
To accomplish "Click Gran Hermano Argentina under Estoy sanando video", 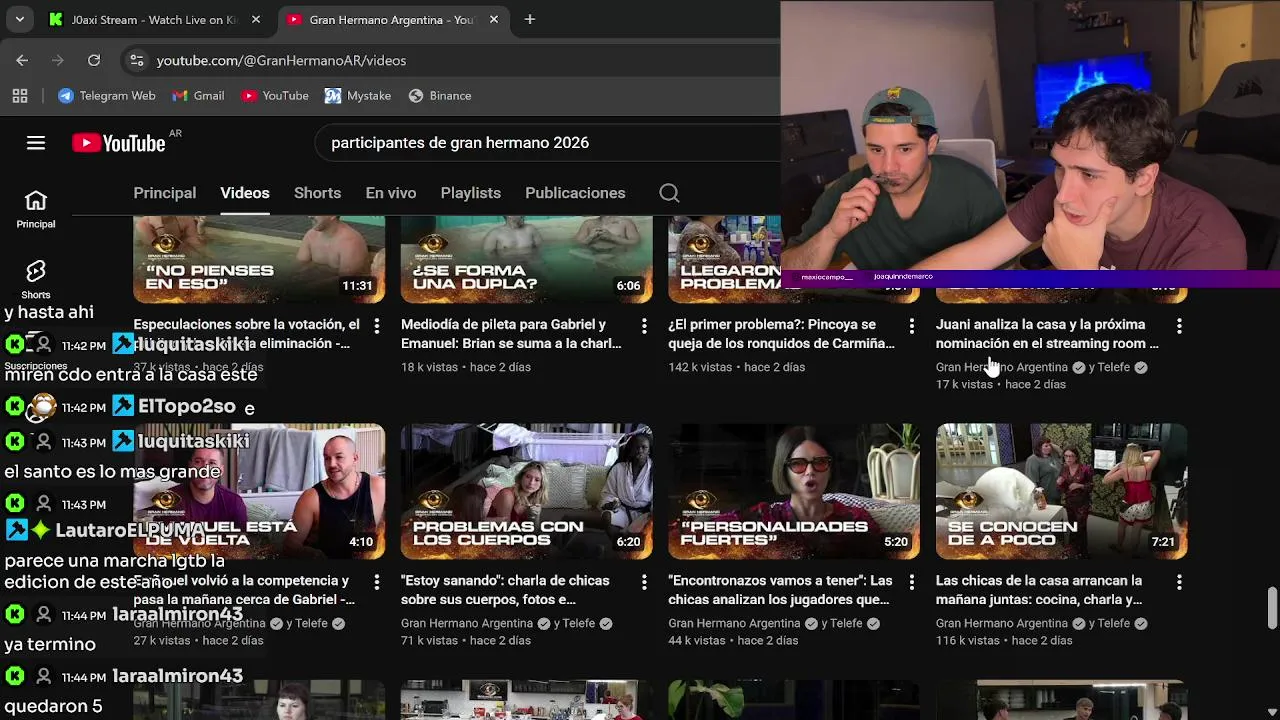I will coord(466,623).
